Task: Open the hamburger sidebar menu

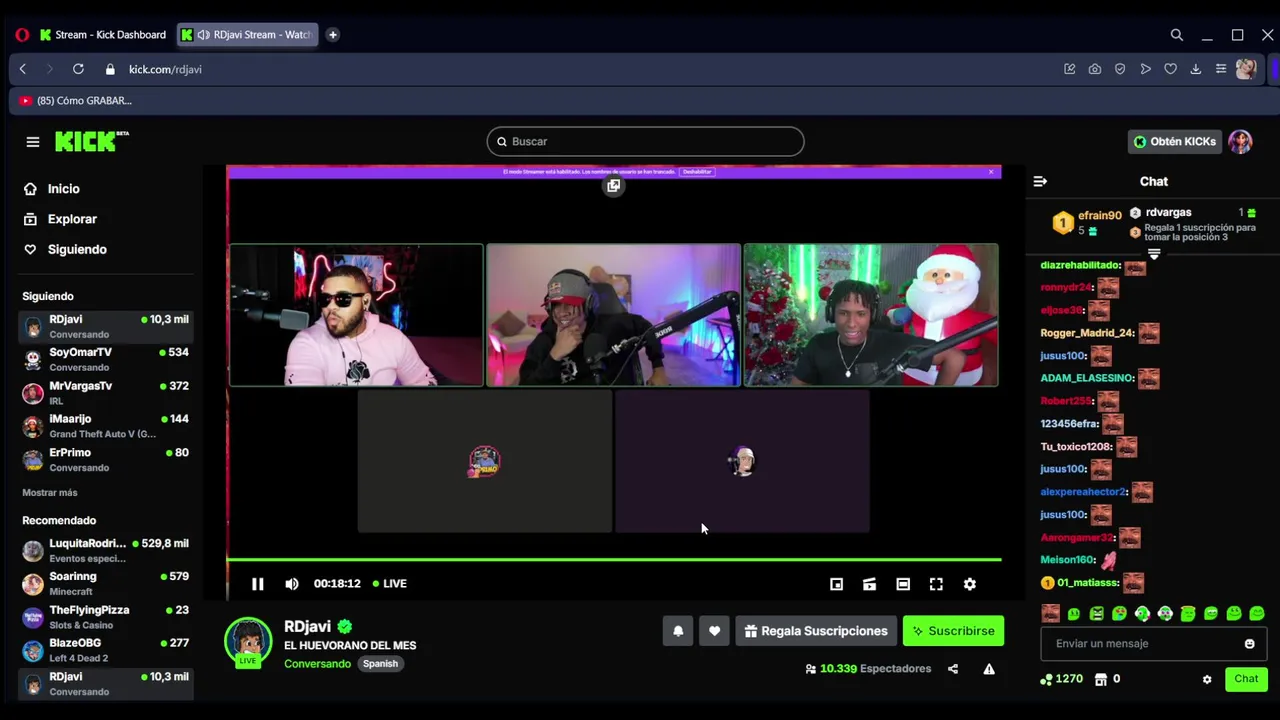Action: pyautogui.click(x=33, y=142)
